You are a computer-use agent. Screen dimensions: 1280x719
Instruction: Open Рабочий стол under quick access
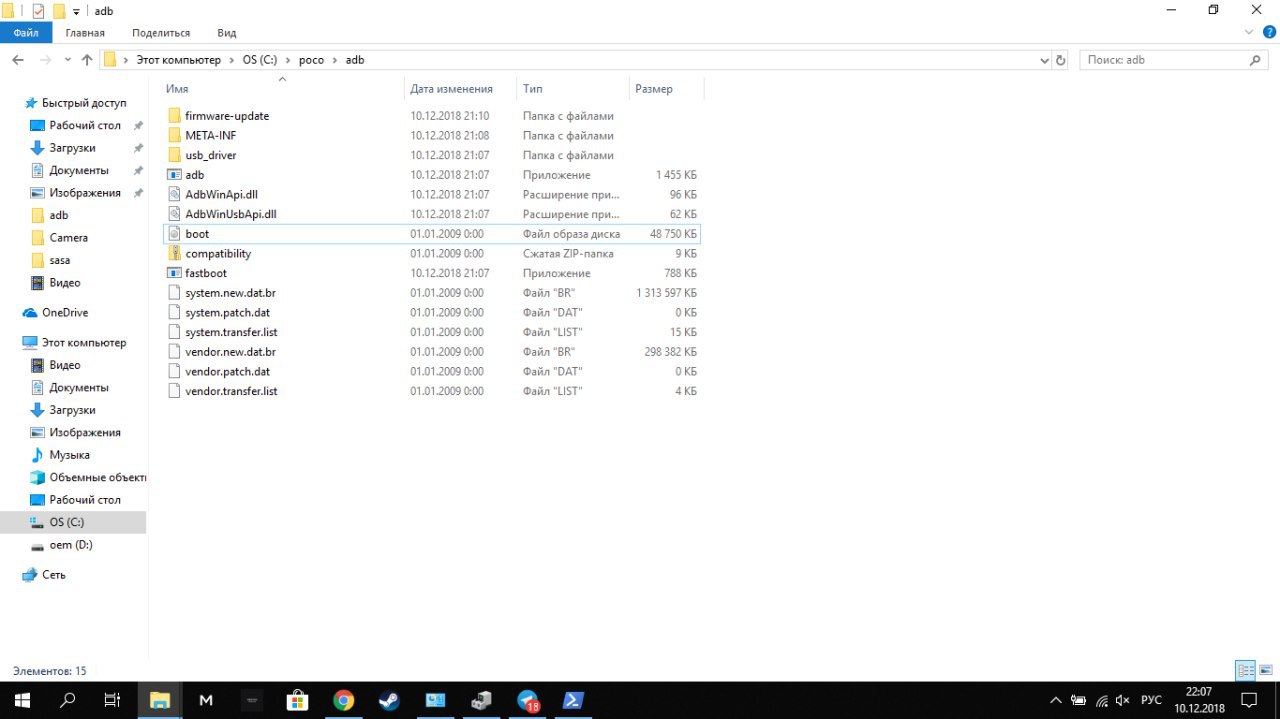pyautogui.click(x=85, y=126)
